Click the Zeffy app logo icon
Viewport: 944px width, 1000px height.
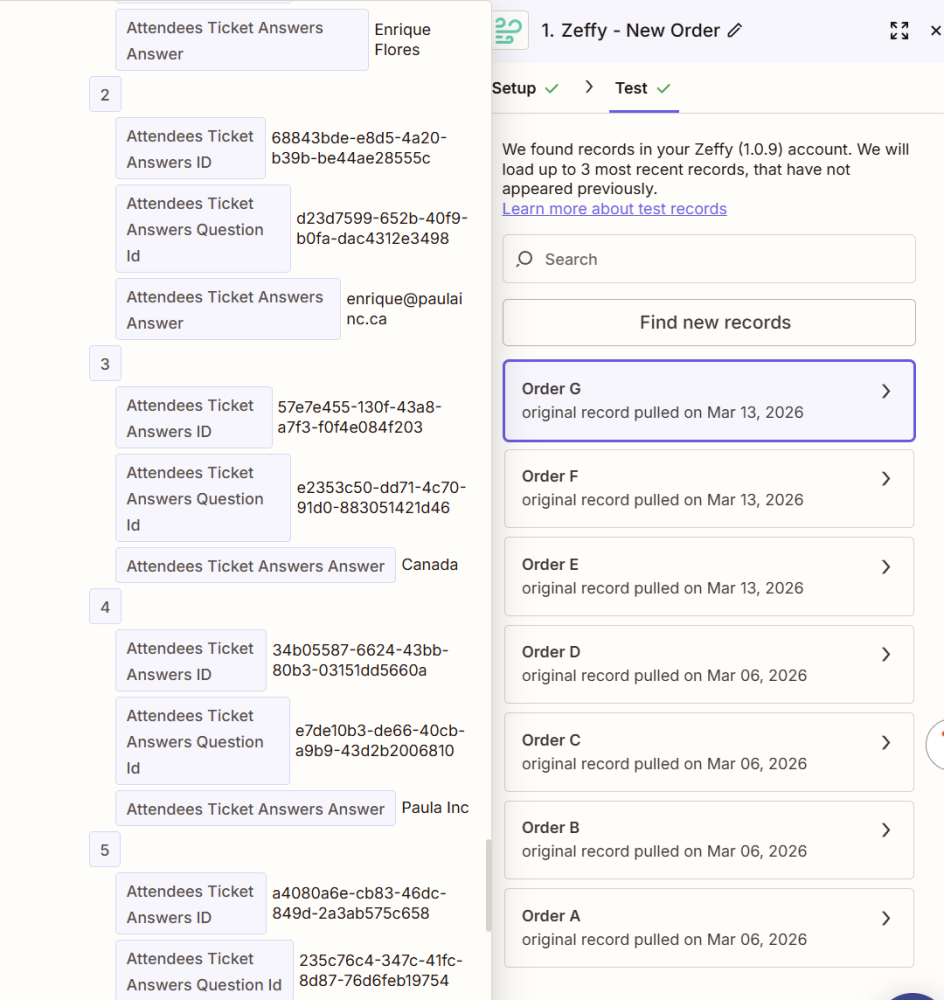point(509,30)
